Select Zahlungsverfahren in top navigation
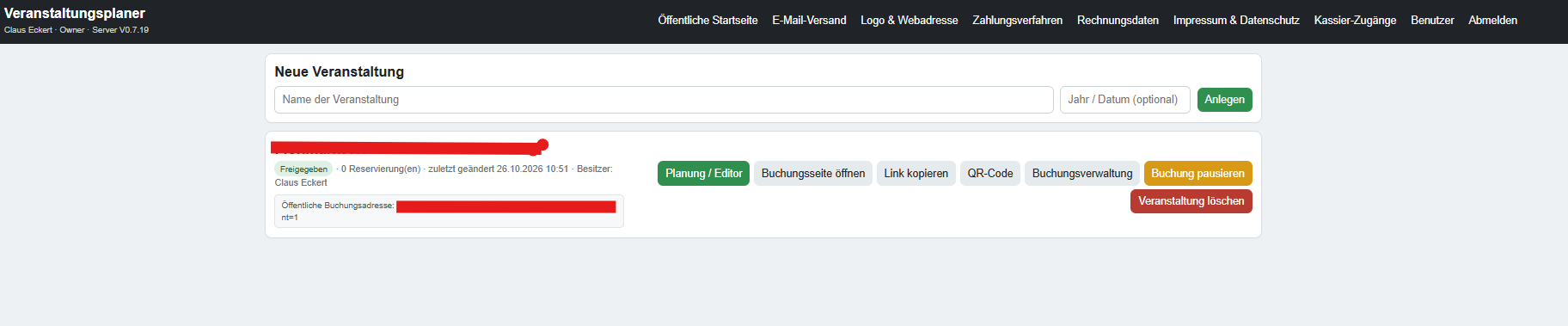The height and width of the screenshot is (326, 1568). coord(1017,20)
